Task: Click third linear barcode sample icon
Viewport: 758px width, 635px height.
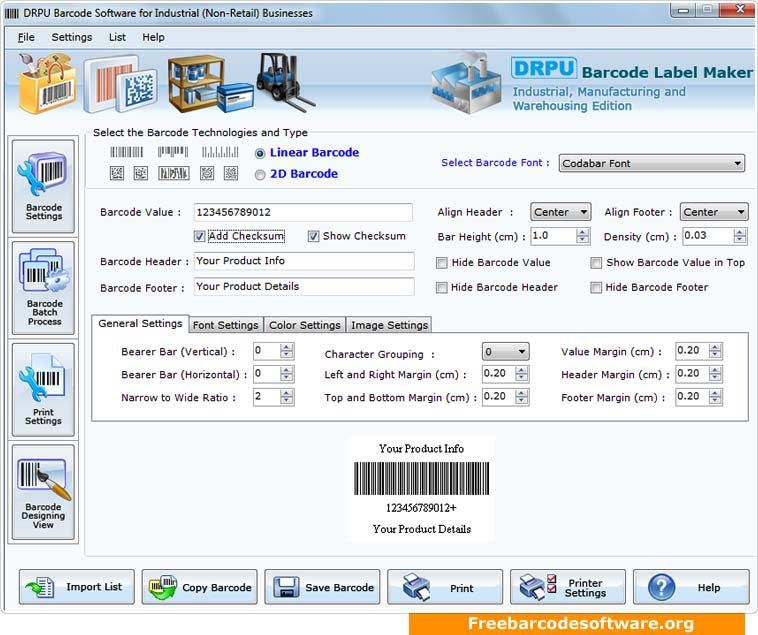Action: click(220, 152)
